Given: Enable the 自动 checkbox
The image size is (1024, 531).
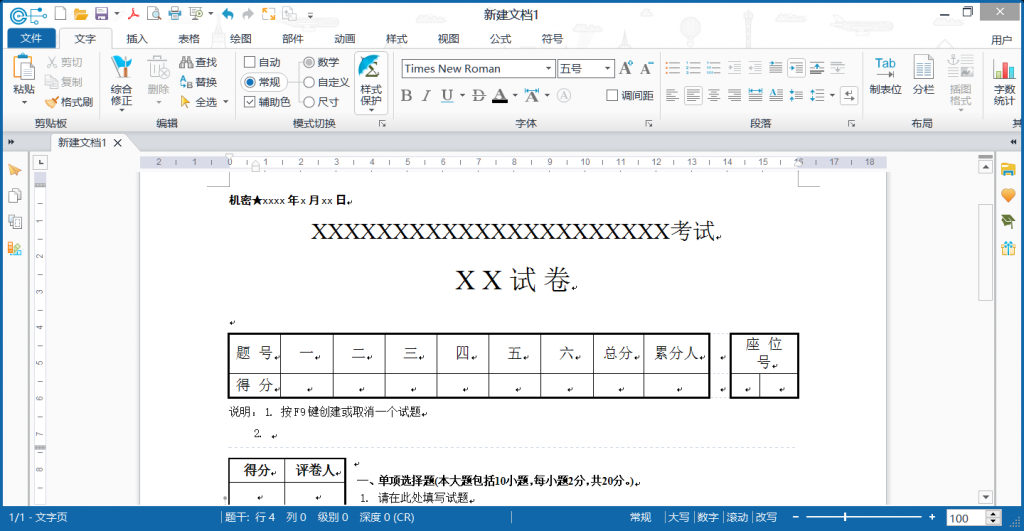Looking at the screenshot, I should click(x=249, y=62).
